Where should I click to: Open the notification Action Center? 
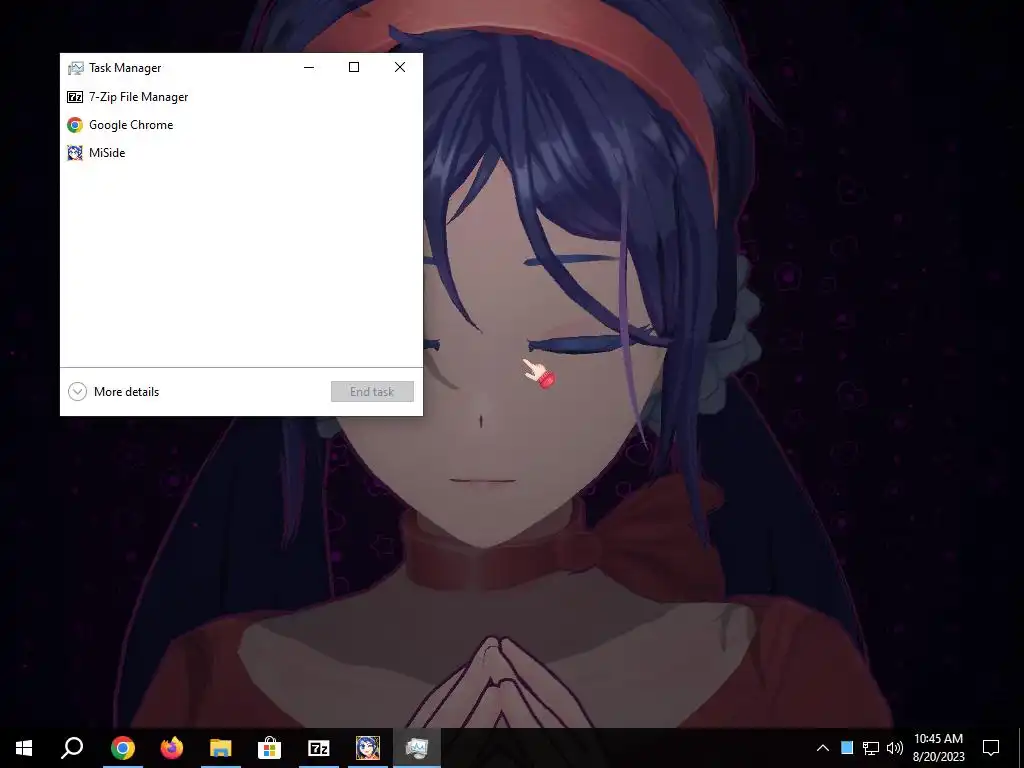click(991, 748)
